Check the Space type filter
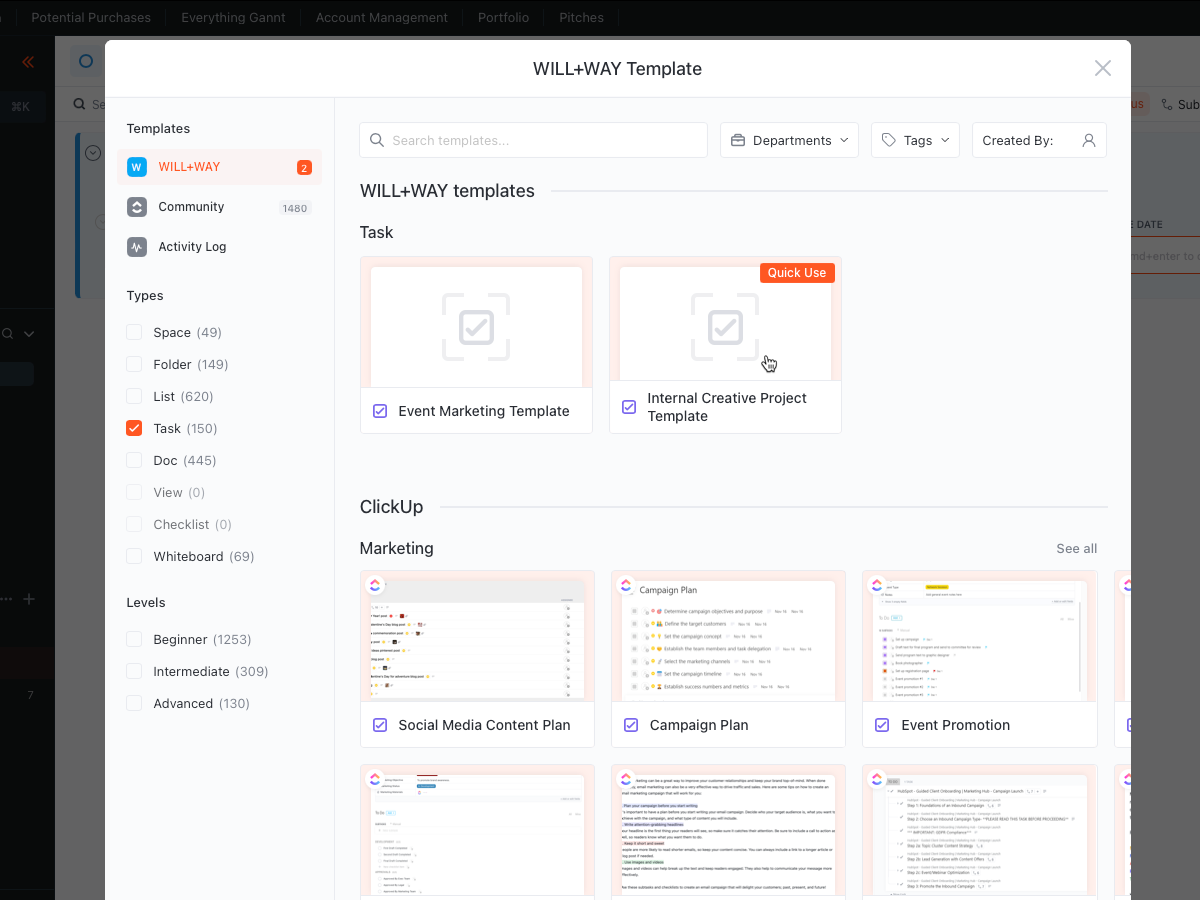This screenshot has height=900, width=1200. click(134, 332)
